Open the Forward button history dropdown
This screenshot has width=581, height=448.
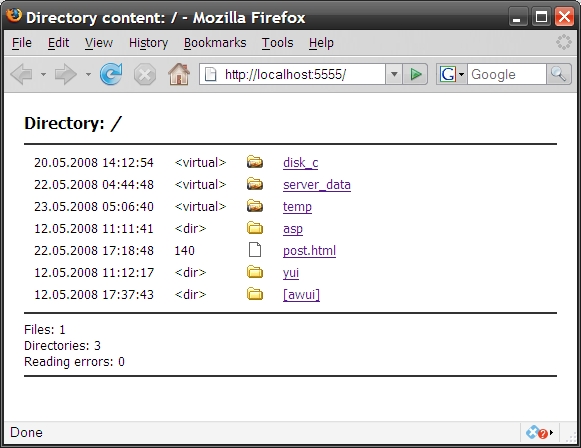(88, 74)
